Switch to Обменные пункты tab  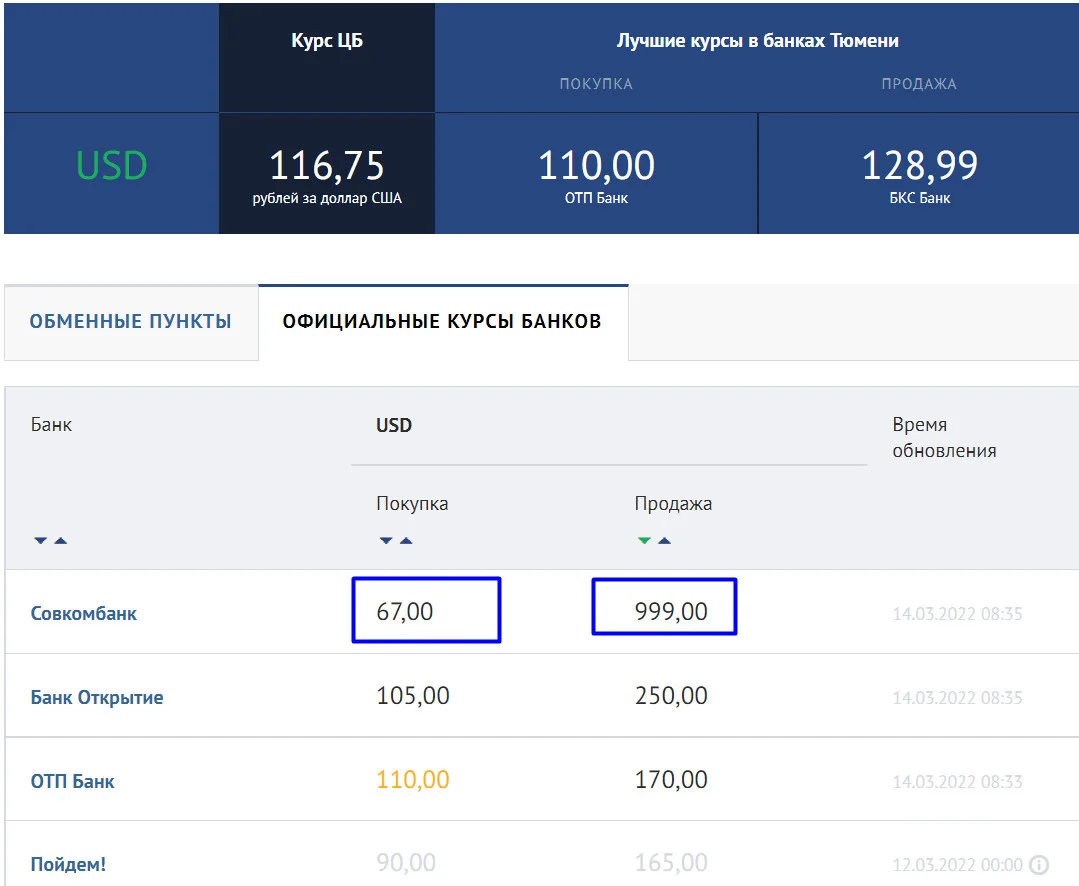131,321
